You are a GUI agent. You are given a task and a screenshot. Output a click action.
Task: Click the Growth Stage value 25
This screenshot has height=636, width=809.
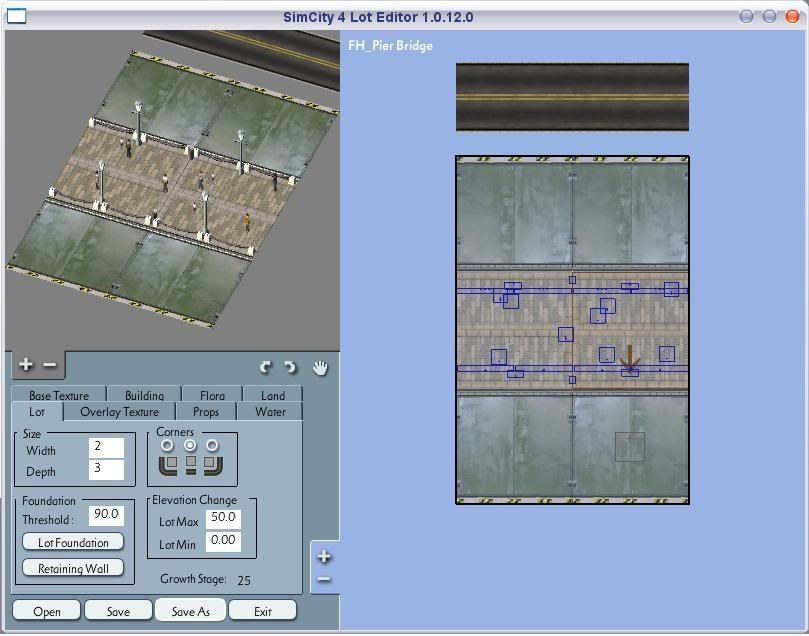(x=244, y=580)
